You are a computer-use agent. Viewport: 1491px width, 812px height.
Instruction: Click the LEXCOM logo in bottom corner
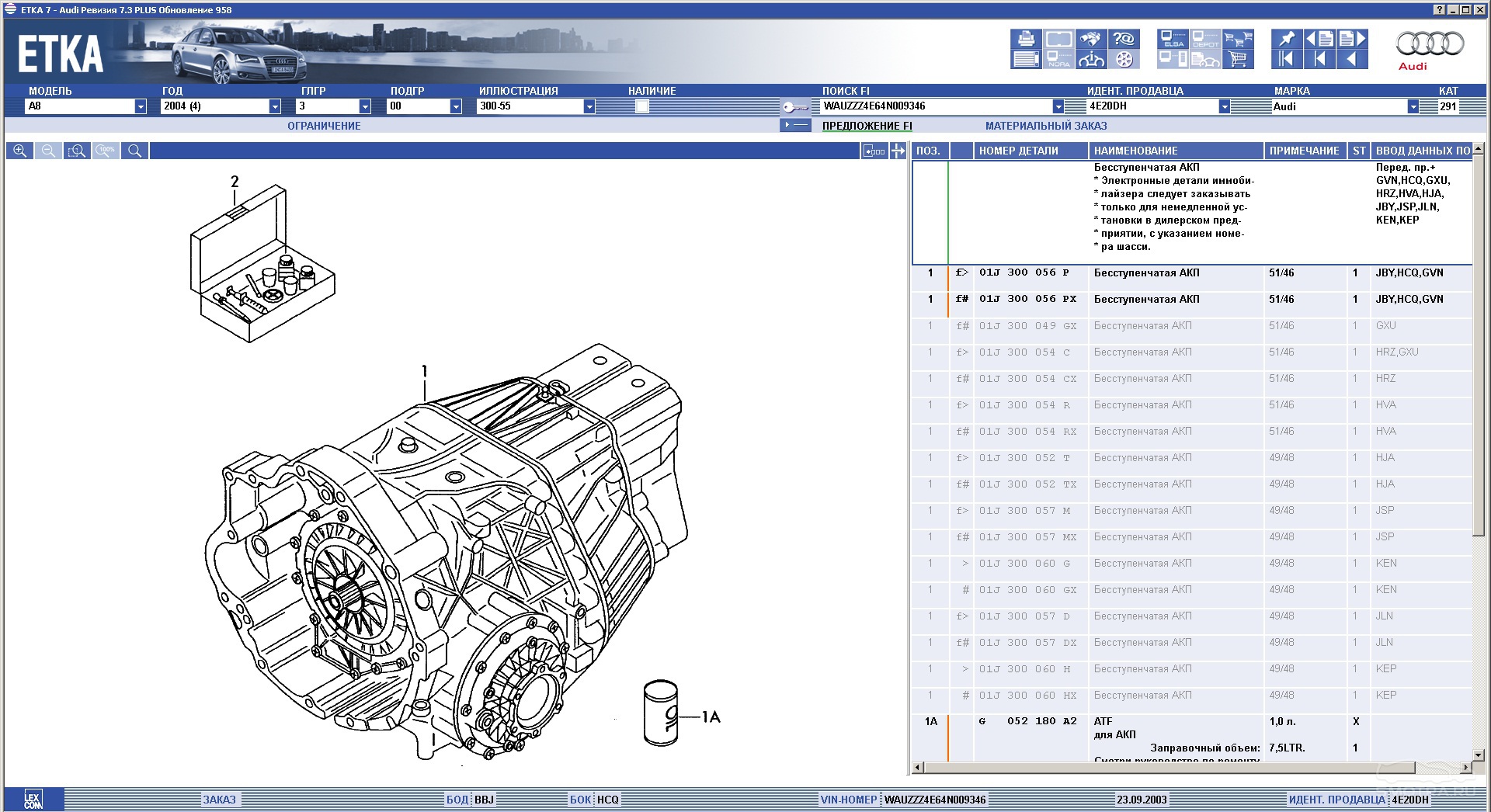pyautogui.click(x=33, y=800)
